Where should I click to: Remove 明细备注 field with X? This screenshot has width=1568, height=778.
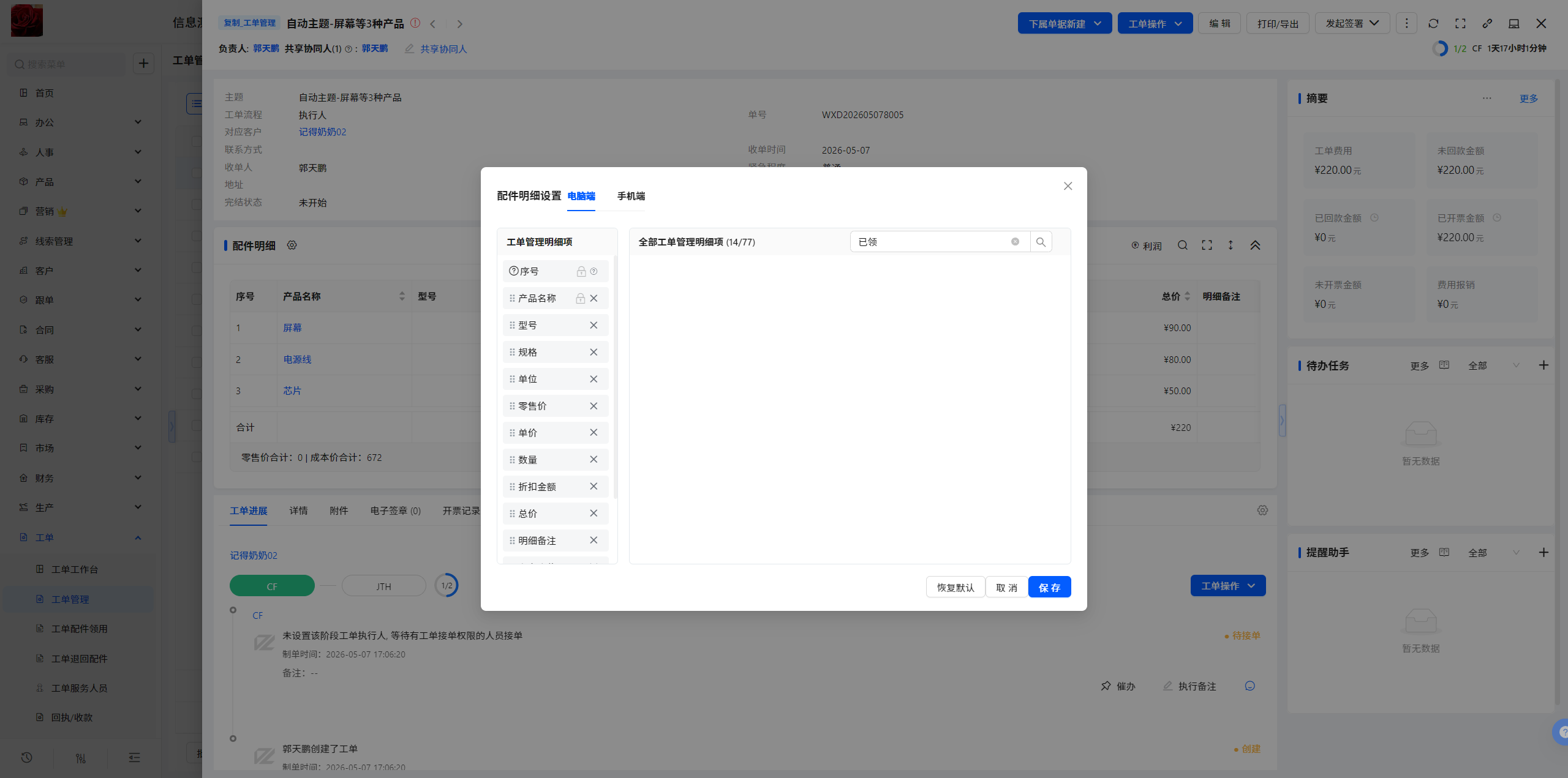click(x=594, y=540)
